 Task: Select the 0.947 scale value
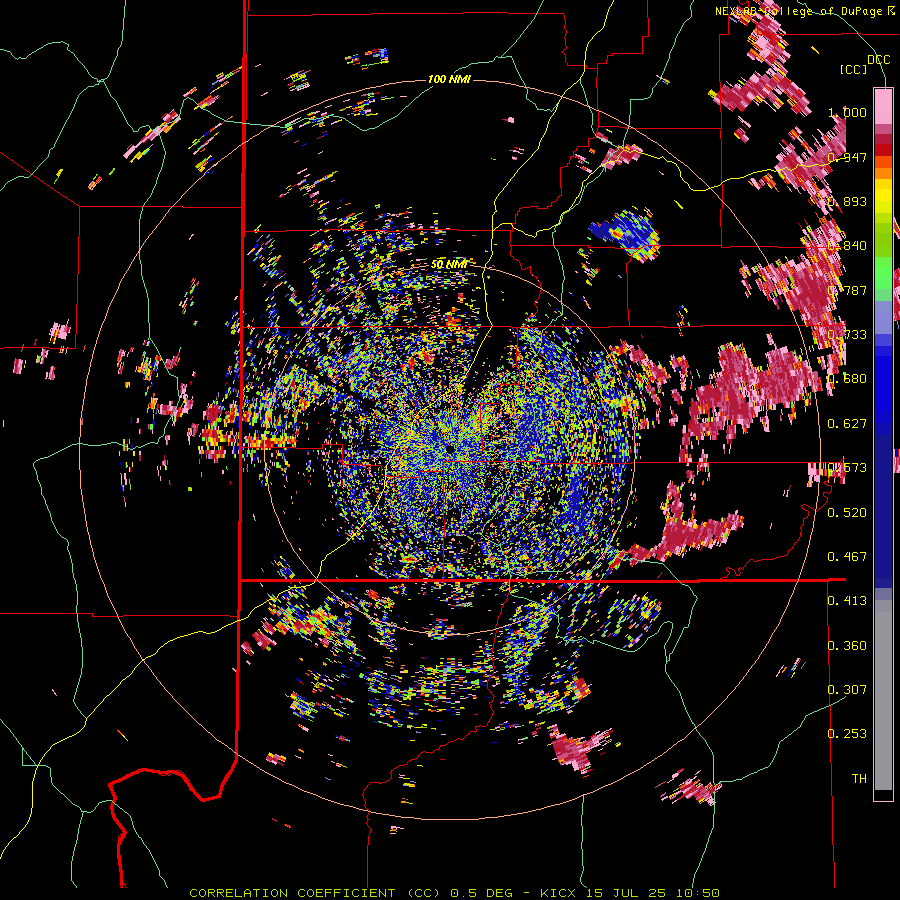847,157
